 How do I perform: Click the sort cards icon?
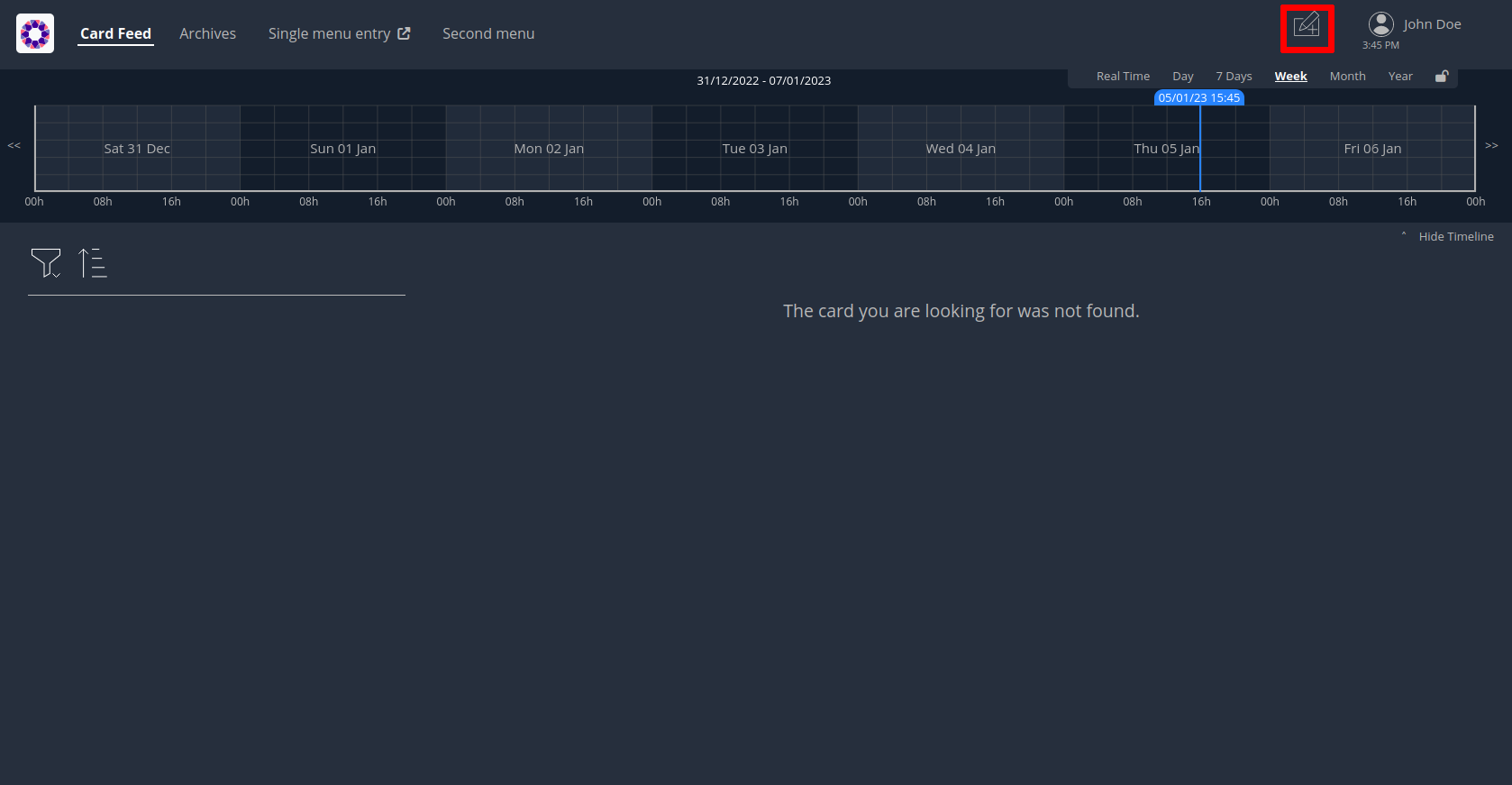(92, 262)
